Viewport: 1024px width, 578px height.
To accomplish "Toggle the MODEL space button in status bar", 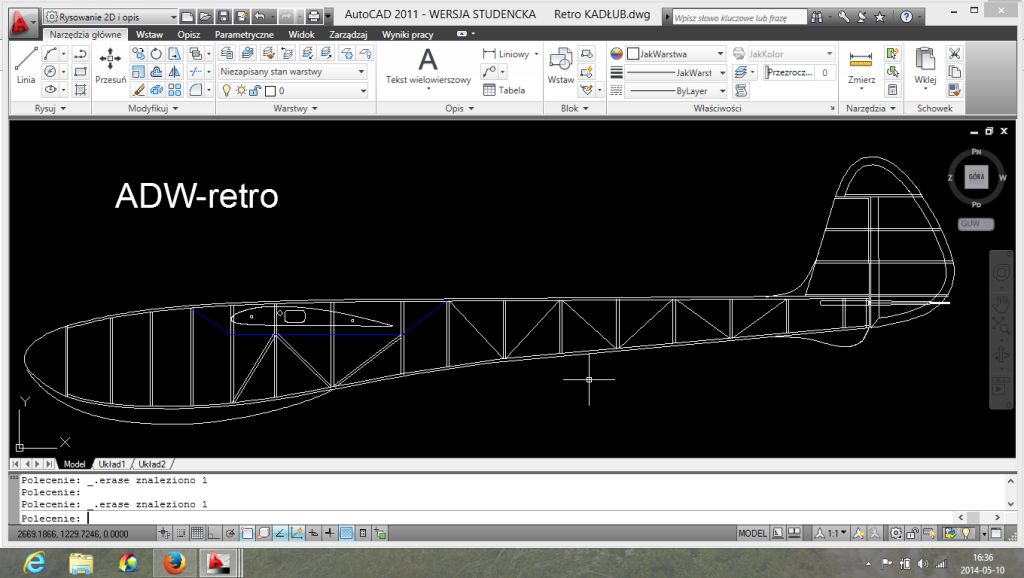I will 752,534.
